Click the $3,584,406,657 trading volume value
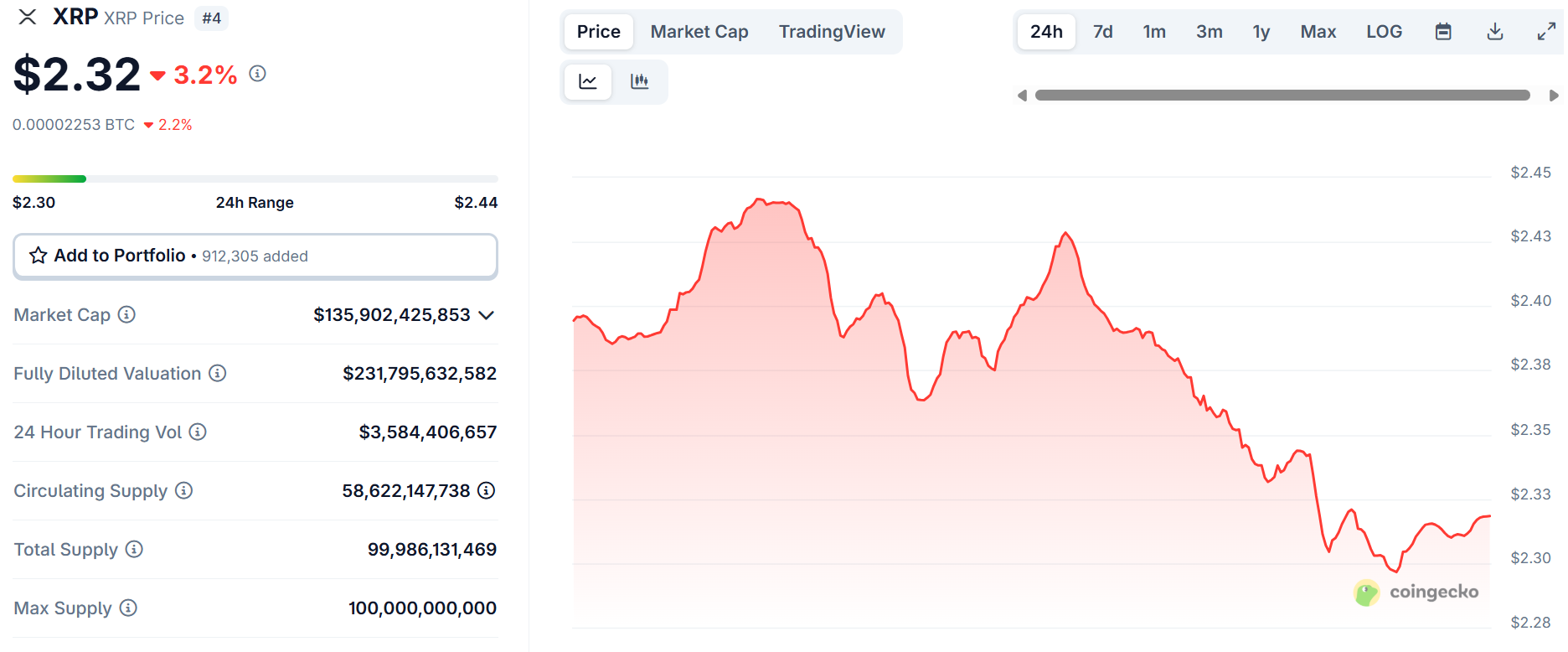The image size is (1568, 652). (428, 432)
